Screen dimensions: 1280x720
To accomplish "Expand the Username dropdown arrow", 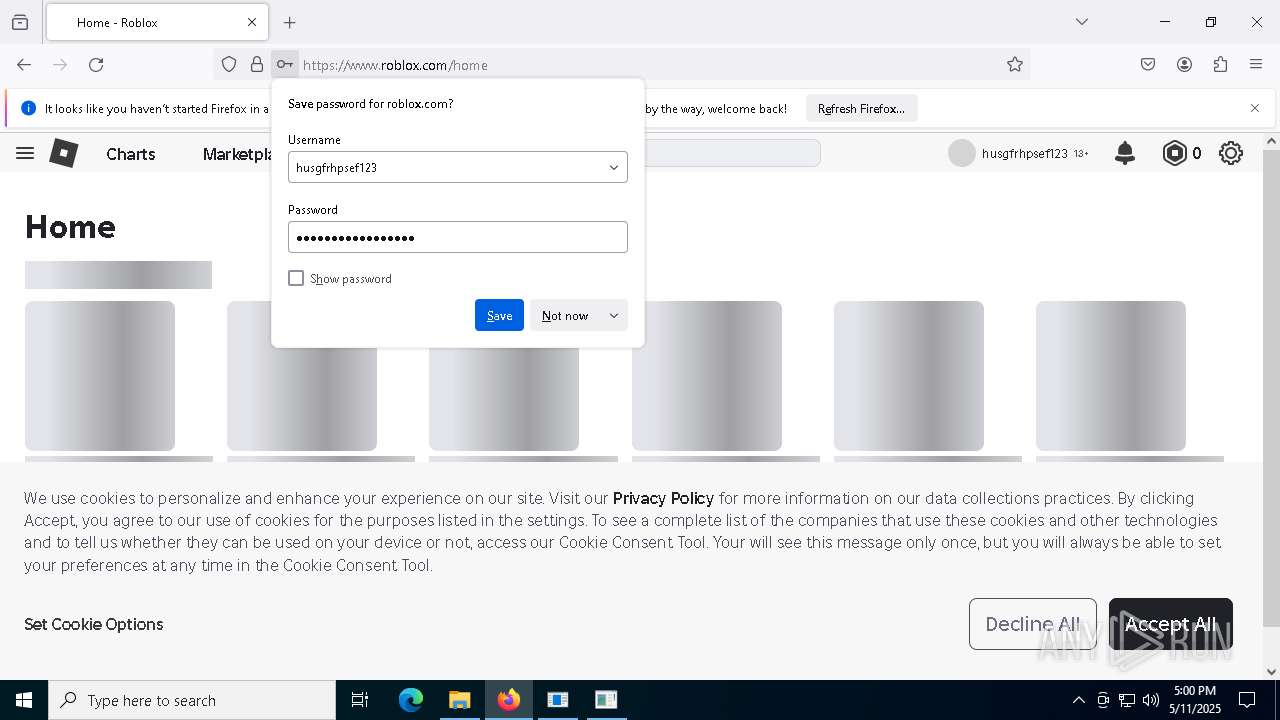I will [x=614, y=168].
